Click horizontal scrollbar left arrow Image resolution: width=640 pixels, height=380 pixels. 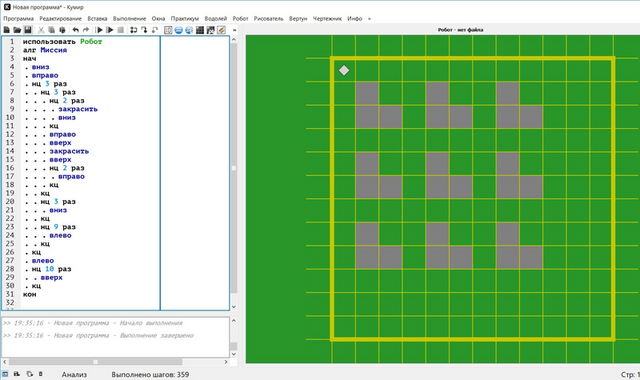[5, 362]
